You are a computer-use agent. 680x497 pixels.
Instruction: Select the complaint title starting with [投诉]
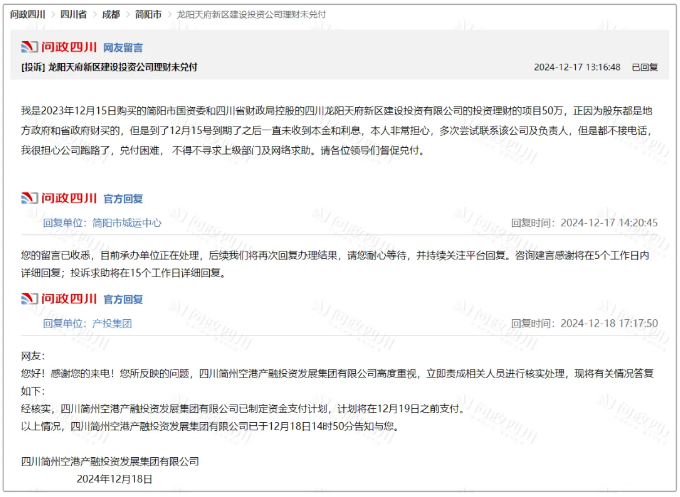[x=109, y=67]
